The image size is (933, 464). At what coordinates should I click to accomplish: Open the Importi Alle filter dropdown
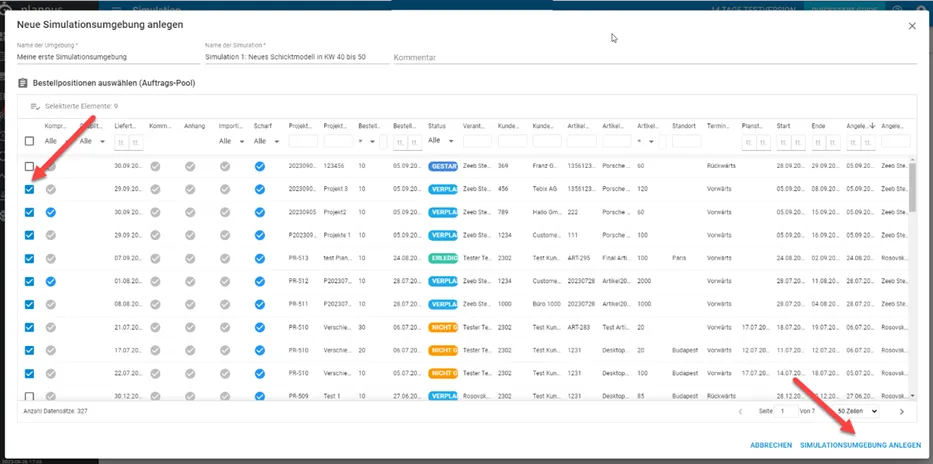tap(231, 142)
